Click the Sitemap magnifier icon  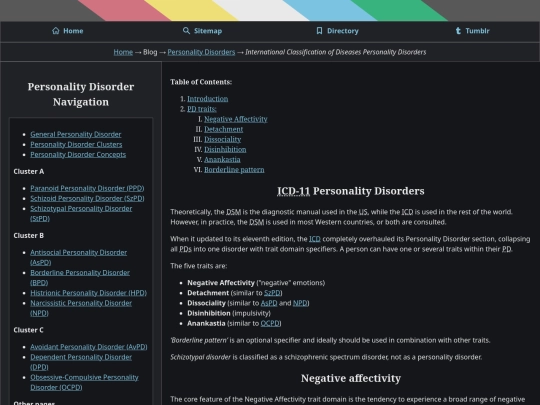[186, 31]
